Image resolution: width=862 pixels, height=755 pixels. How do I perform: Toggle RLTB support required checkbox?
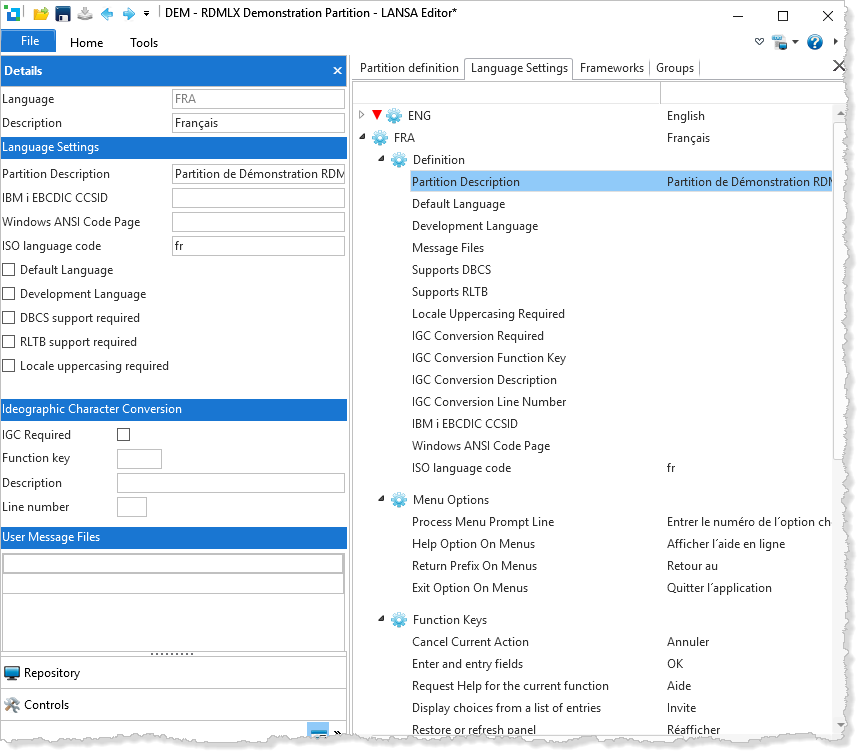tap(9, 341)
